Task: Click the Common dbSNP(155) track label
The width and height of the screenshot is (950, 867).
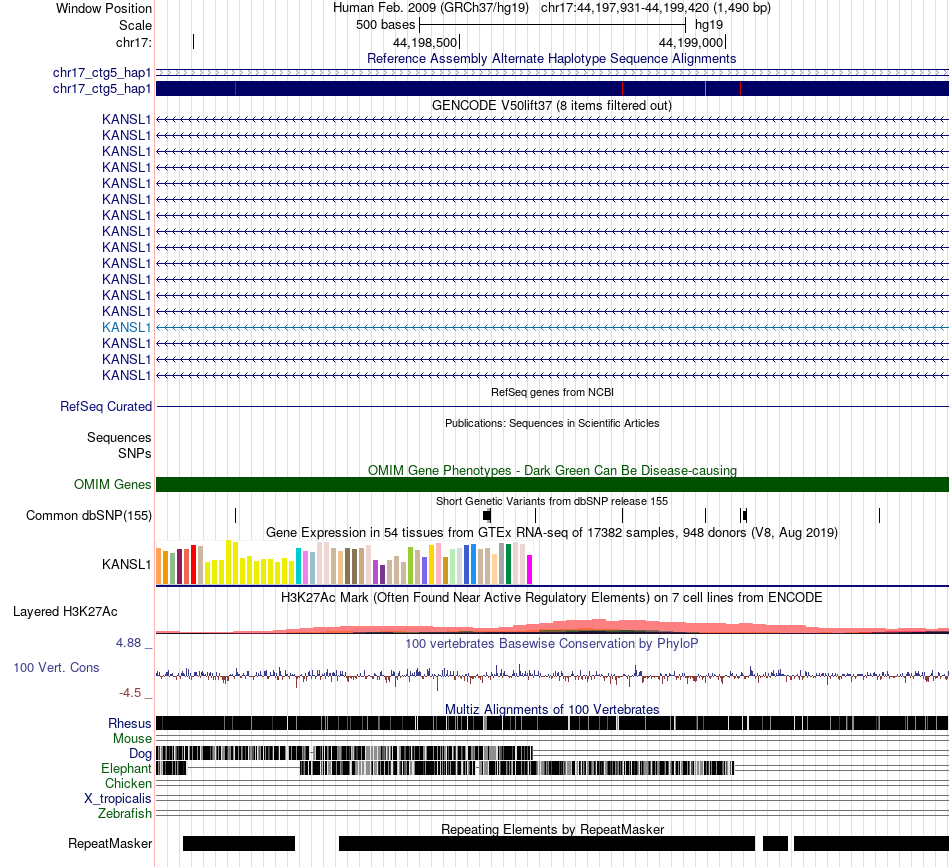Action: pyautogui.click(x=88, y=516)
